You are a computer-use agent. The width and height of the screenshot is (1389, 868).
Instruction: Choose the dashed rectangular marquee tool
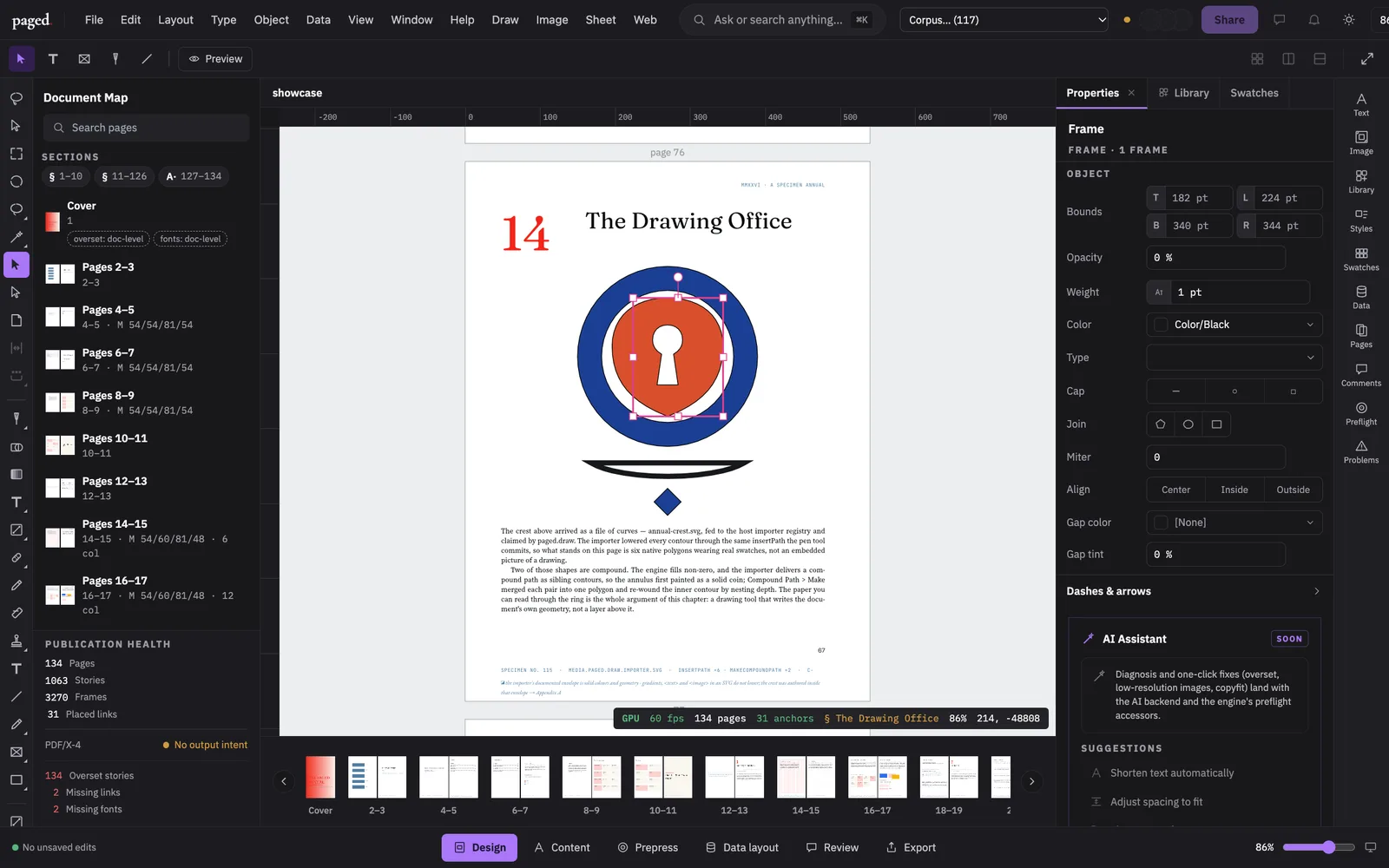pos(16,154)
